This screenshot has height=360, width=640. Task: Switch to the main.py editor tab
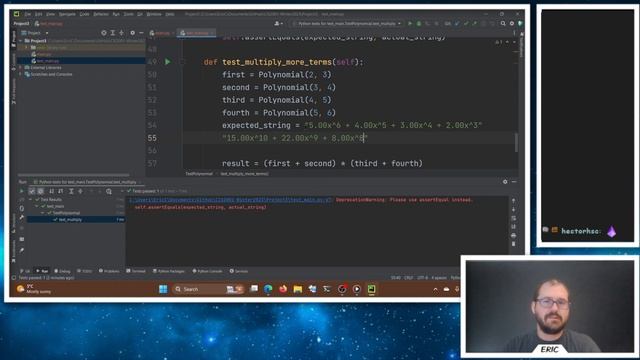tap(162, 33)
